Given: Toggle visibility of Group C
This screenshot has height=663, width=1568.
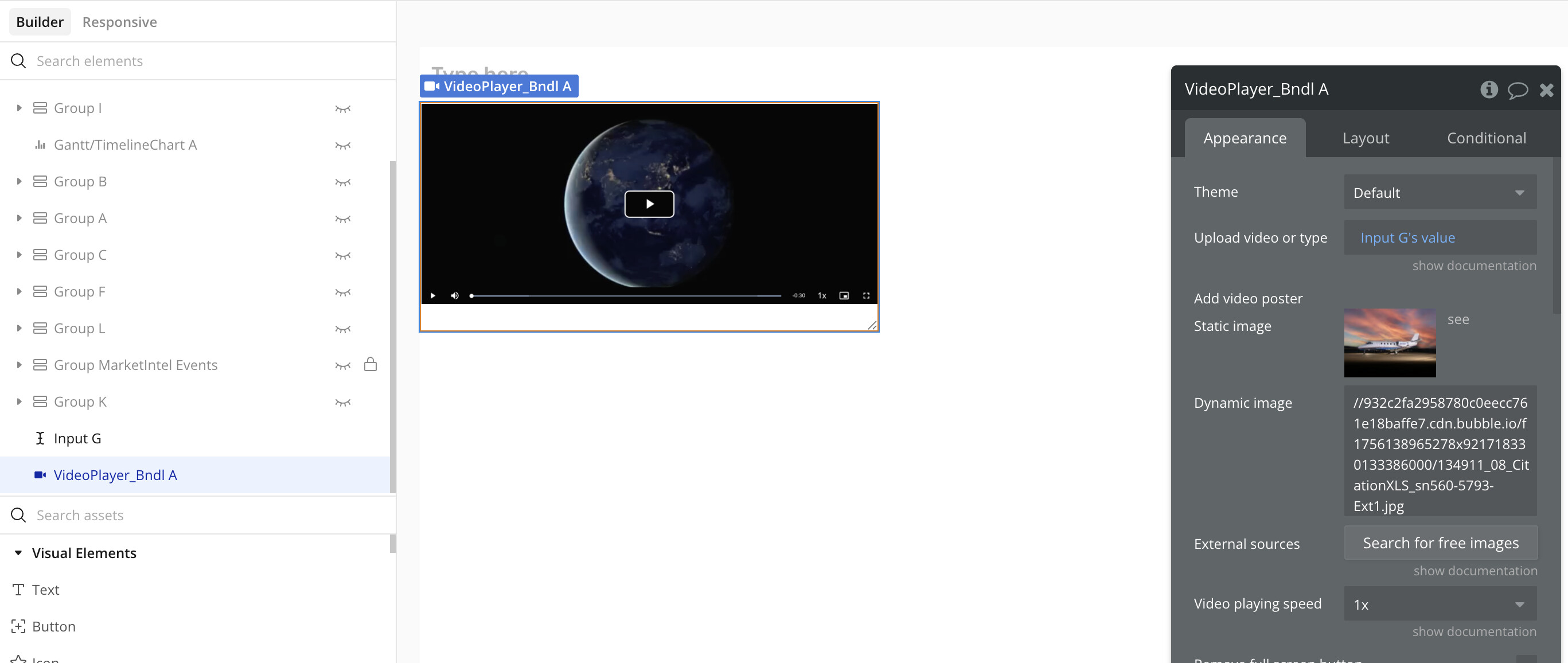Looking at the screenshot, I should pos(343,255).
